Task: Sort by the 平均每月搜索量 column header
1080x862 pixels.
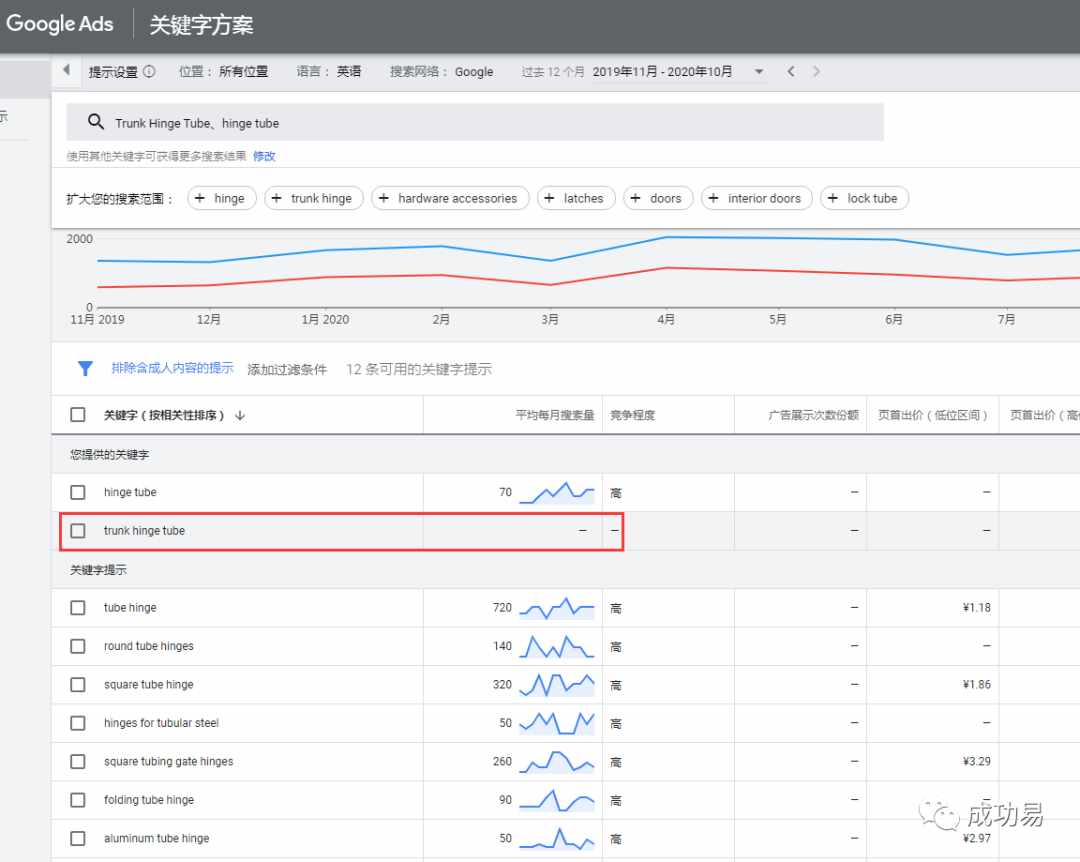Action: point(554,415)
